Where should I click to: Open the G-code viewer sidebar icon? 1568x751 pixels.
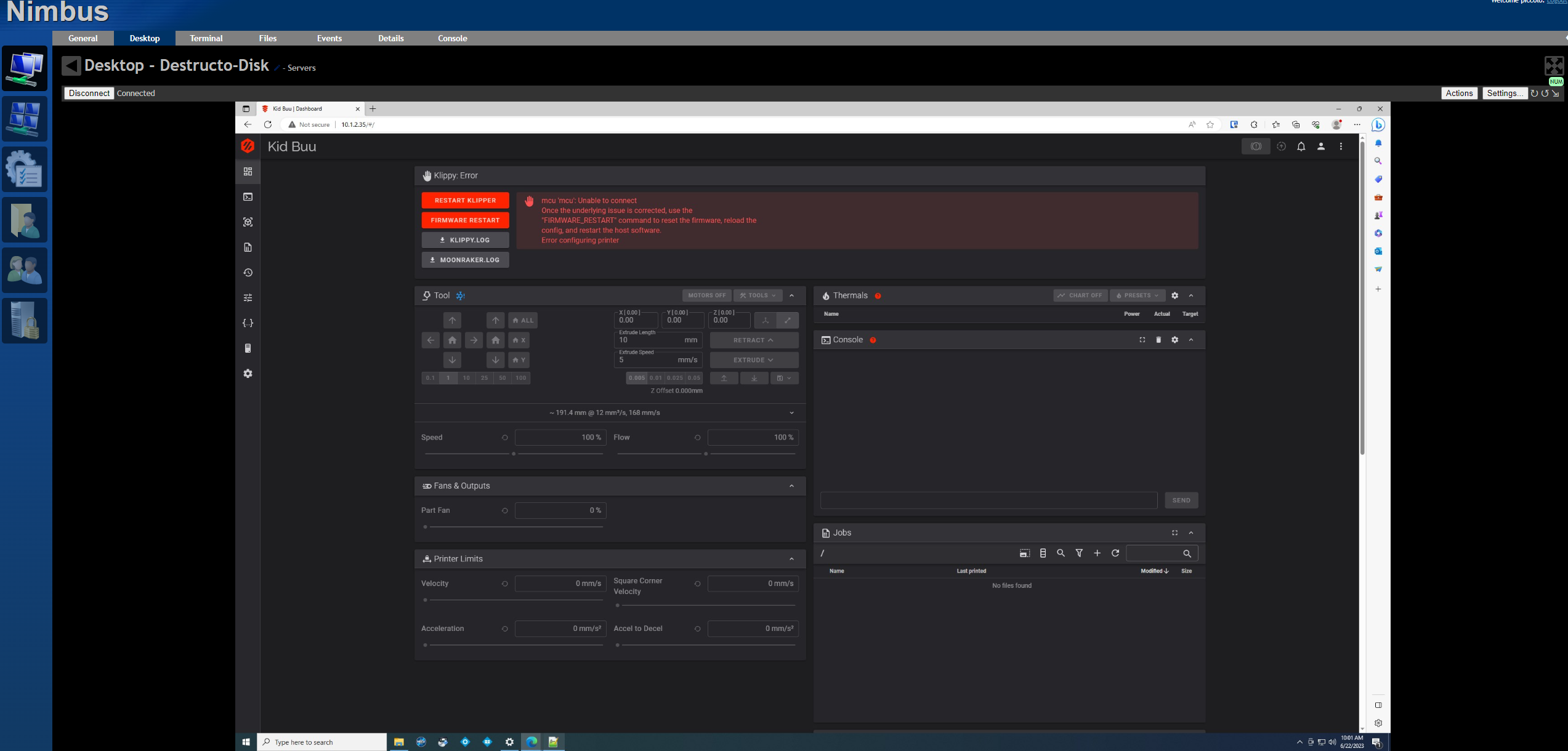pyautogui.click(x=248, y=222)
